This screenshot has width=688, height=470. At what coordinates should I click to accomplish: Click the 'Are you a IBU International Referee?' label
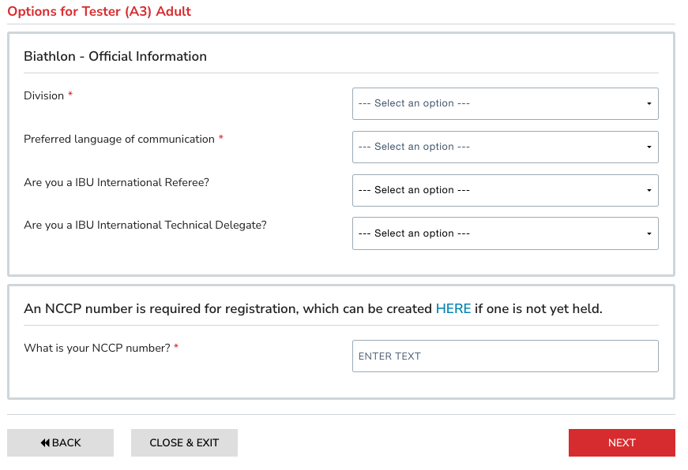pyautogui.click(x=116, y=182)
